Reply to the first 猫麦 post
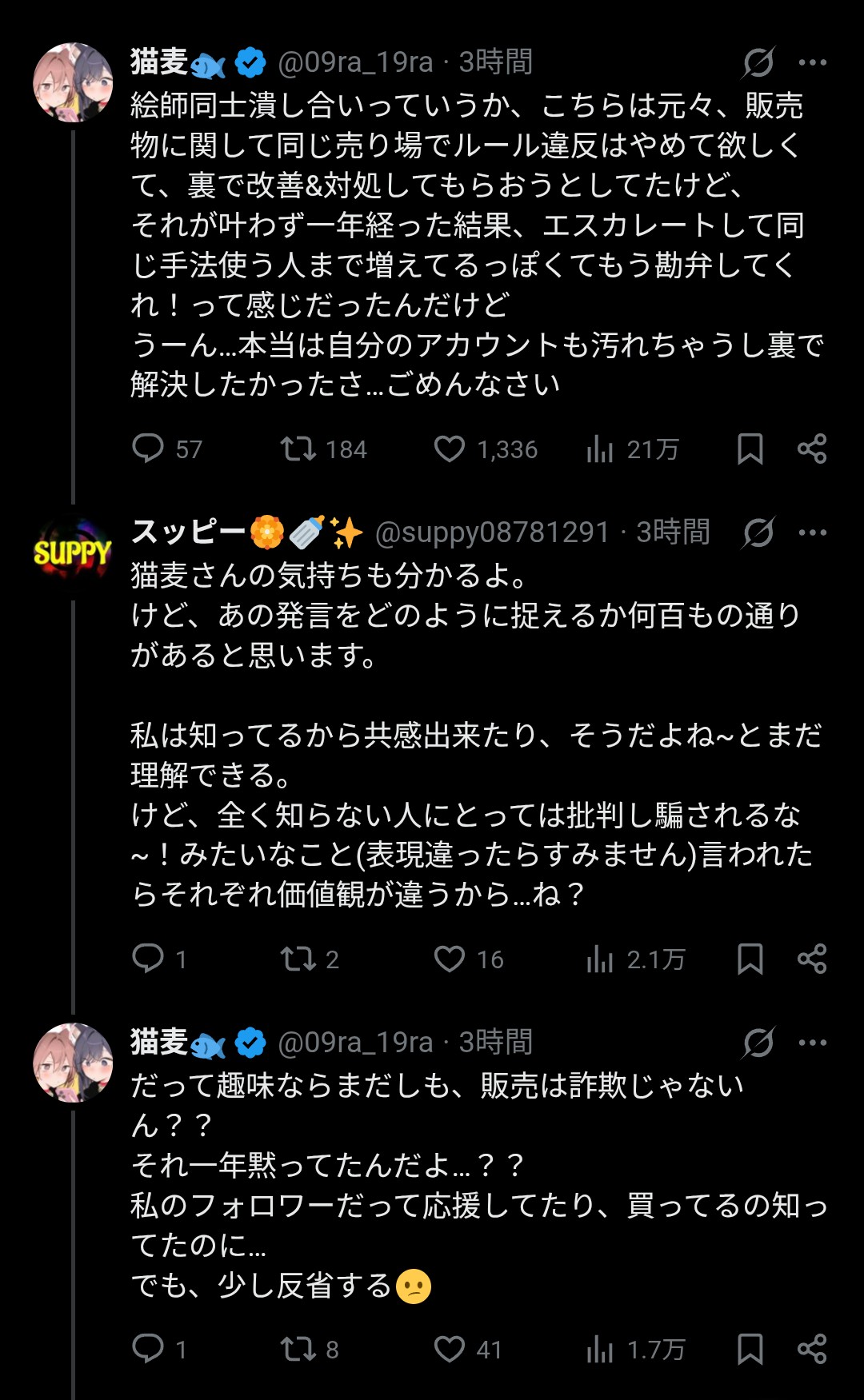864x1400 pixels. [148, 449]
